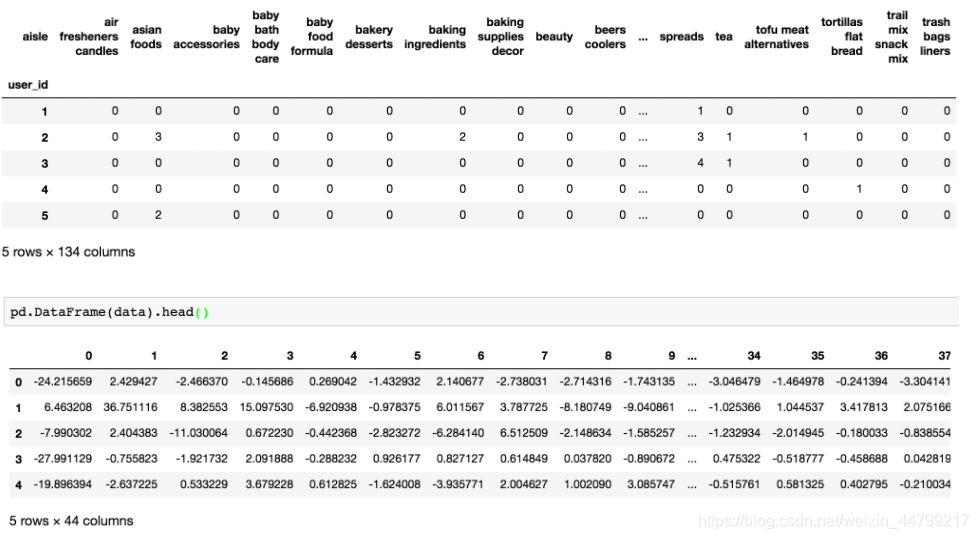Image resolution: width=979 pixels, height=539 pixels.
Task: Click asian foods value 3 for user 2
Action: point(159,137)
